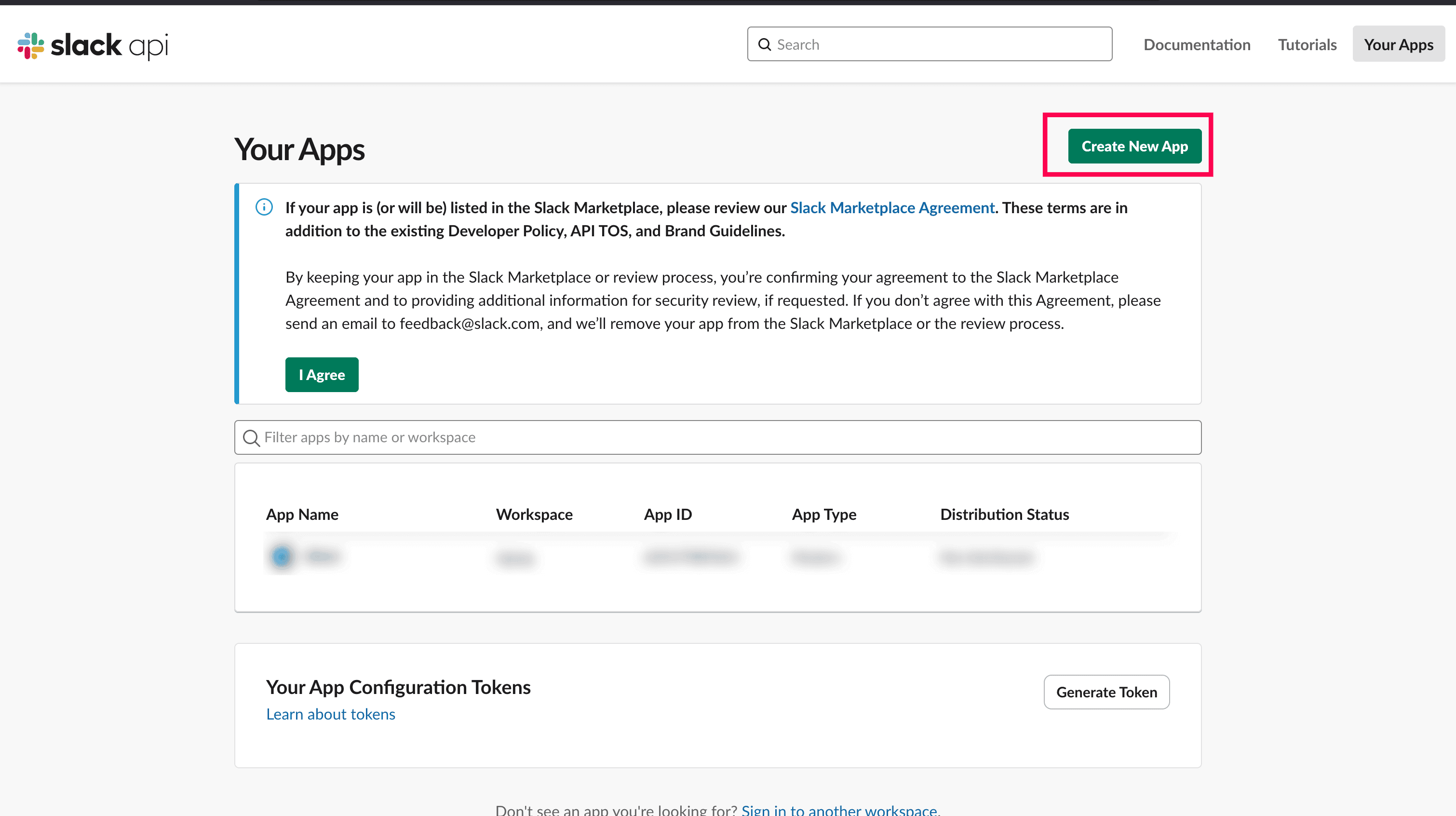Open the Slack Marketplace Agreement link
Viewport: 1456px width, 816px height.
(892, 207)
